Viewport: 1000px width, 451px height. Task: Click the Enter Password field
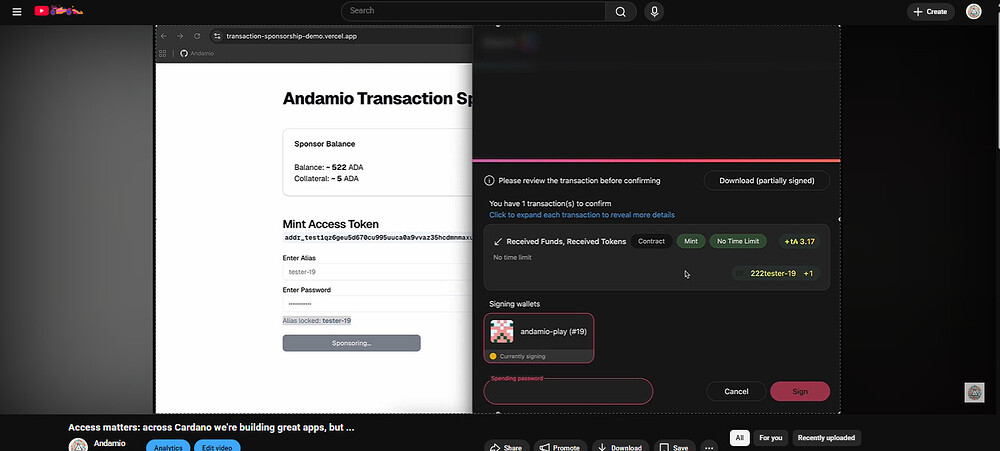click(378, 304)
